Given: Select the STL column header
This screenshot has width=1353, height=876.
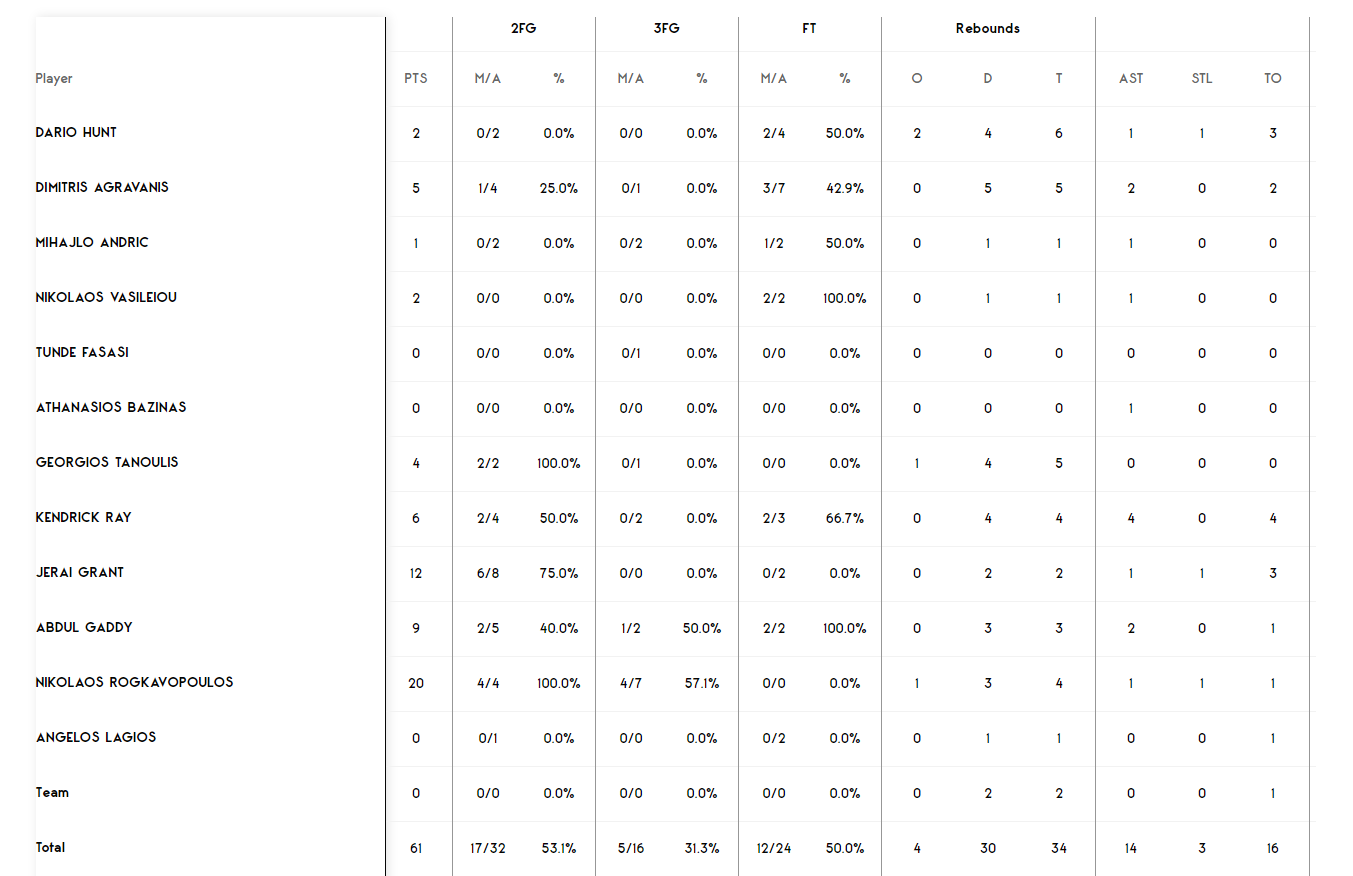Looking at the screenshot, I should (1202, 79).
